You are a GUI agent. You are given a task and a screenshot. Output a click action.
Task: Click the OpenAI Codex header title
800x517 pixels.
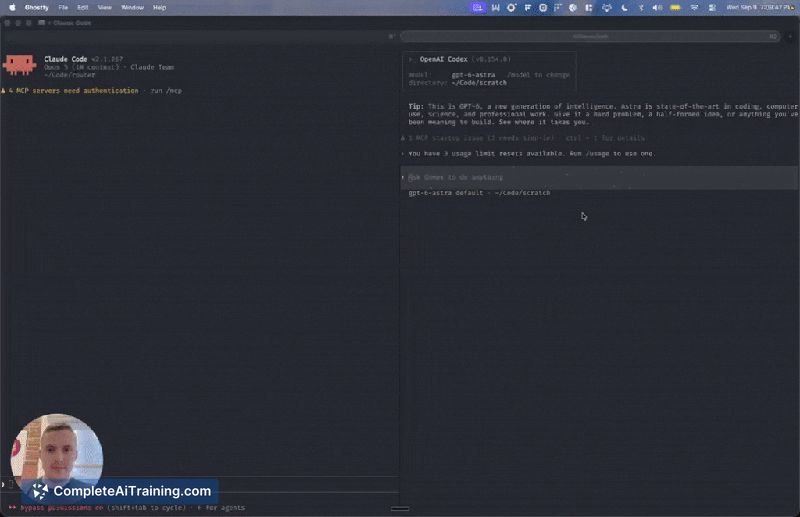click(443, 59)
